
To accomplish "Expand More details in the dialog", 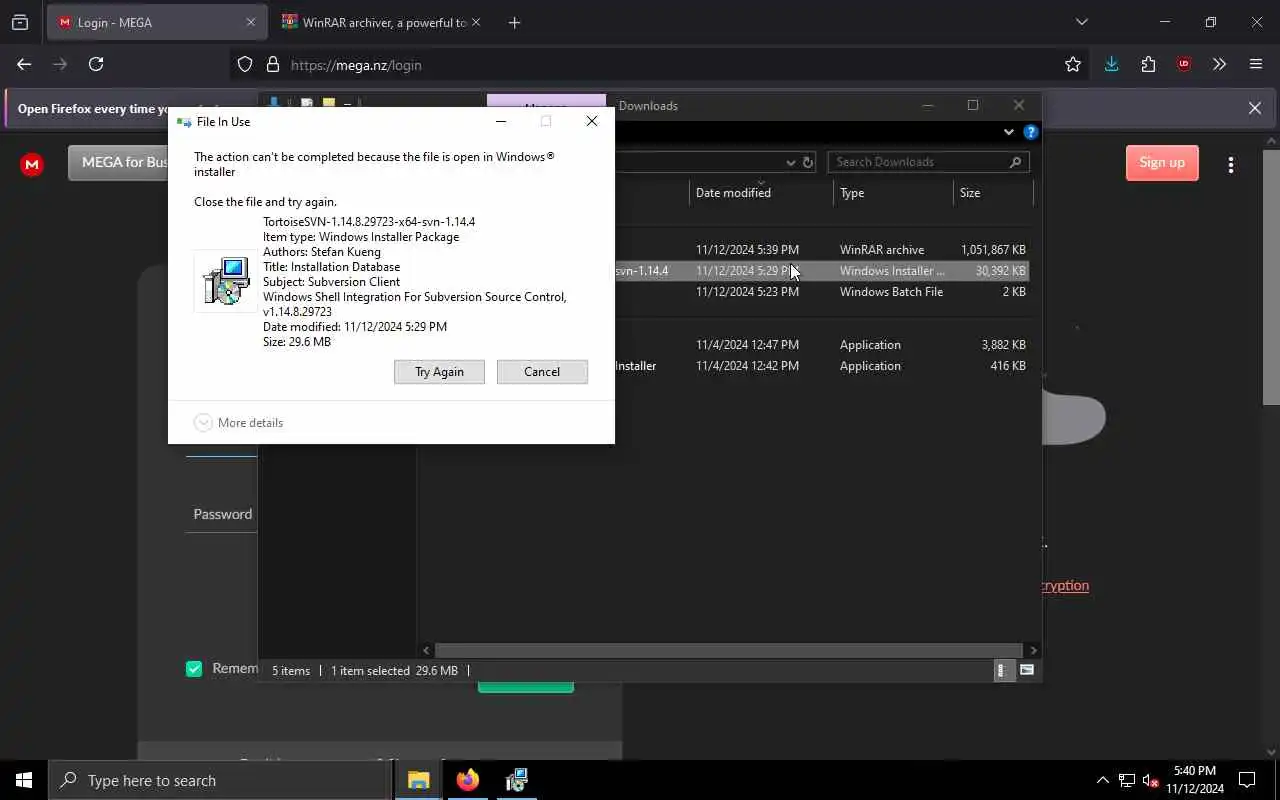I will [x=239, y=422].
